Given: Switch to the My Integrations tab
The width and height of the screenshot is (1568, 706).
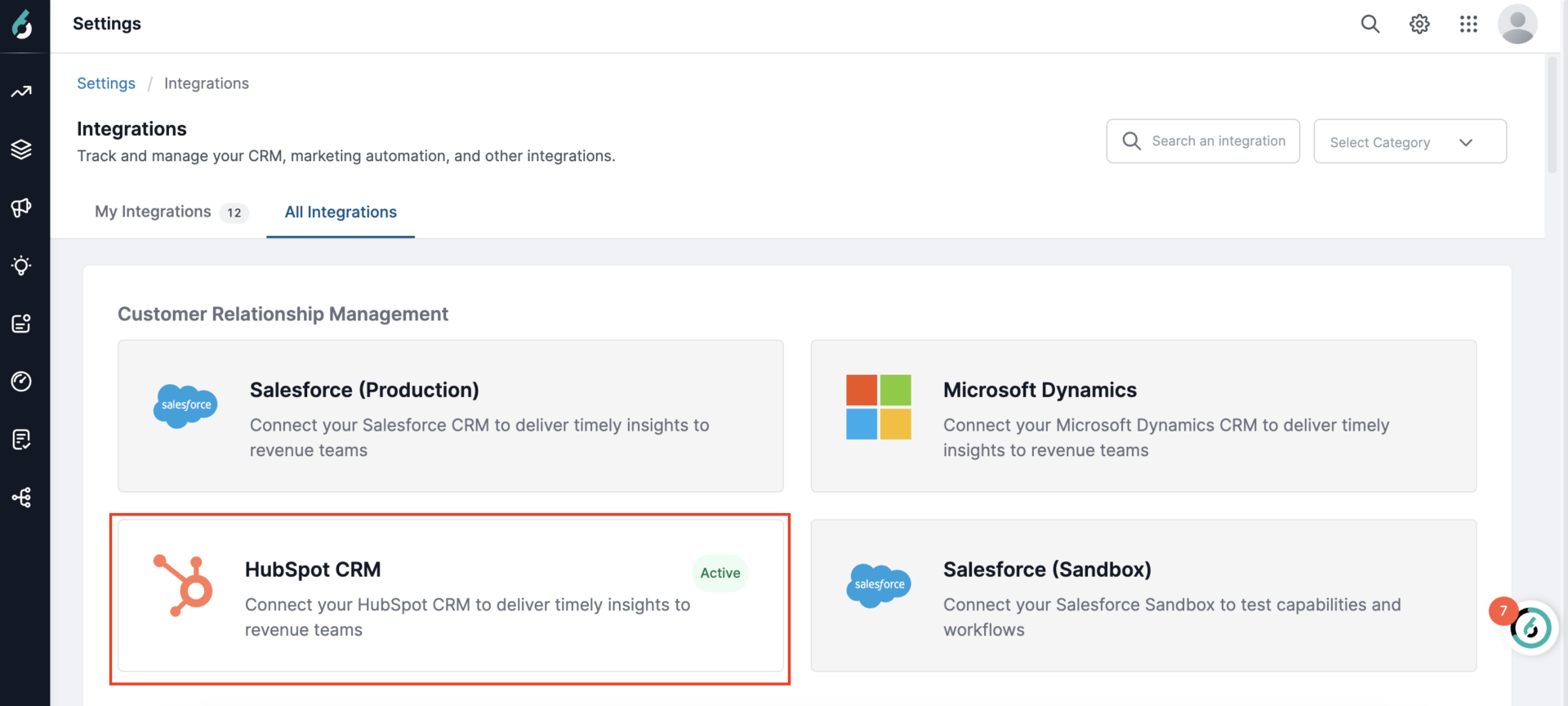Looking at the screenshot, I should pos(171,212).
